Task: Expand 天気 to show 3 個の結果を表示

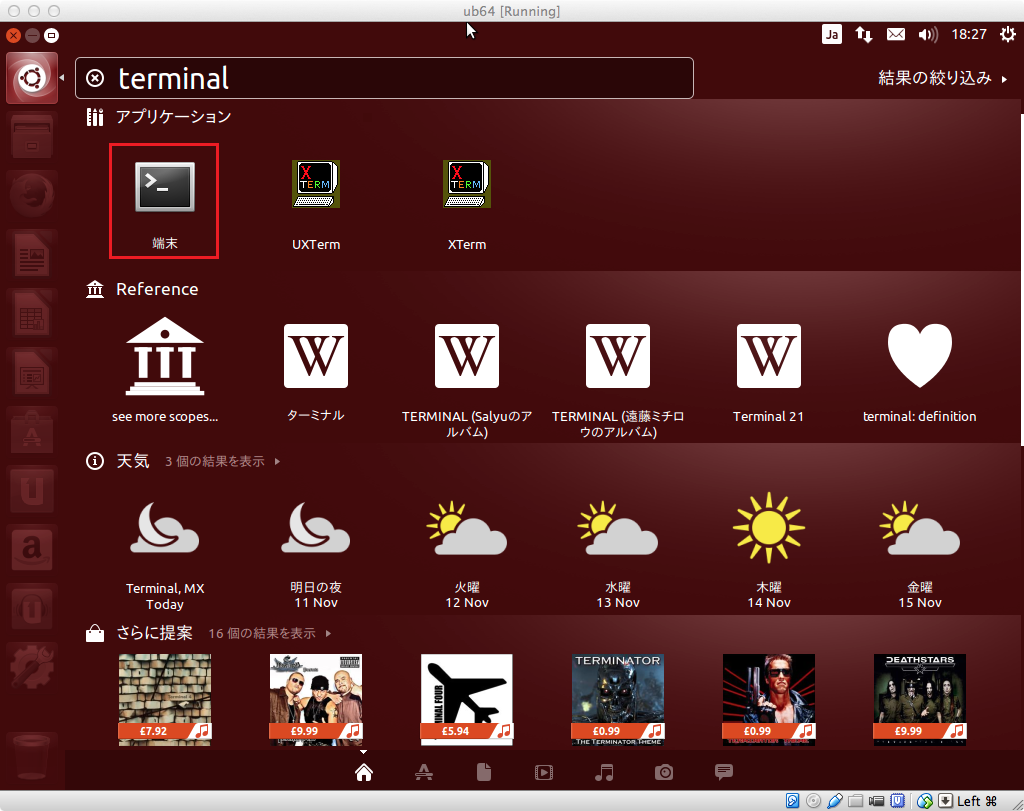Action: (x=222, y=462)
